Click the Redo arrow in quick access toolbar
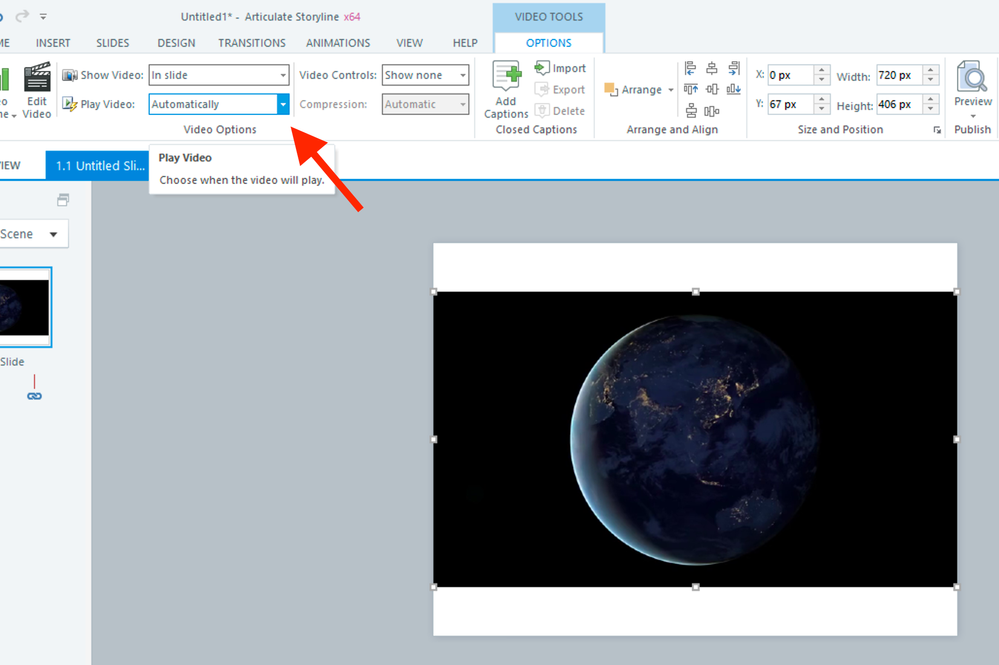 click(x=22, y=16)
